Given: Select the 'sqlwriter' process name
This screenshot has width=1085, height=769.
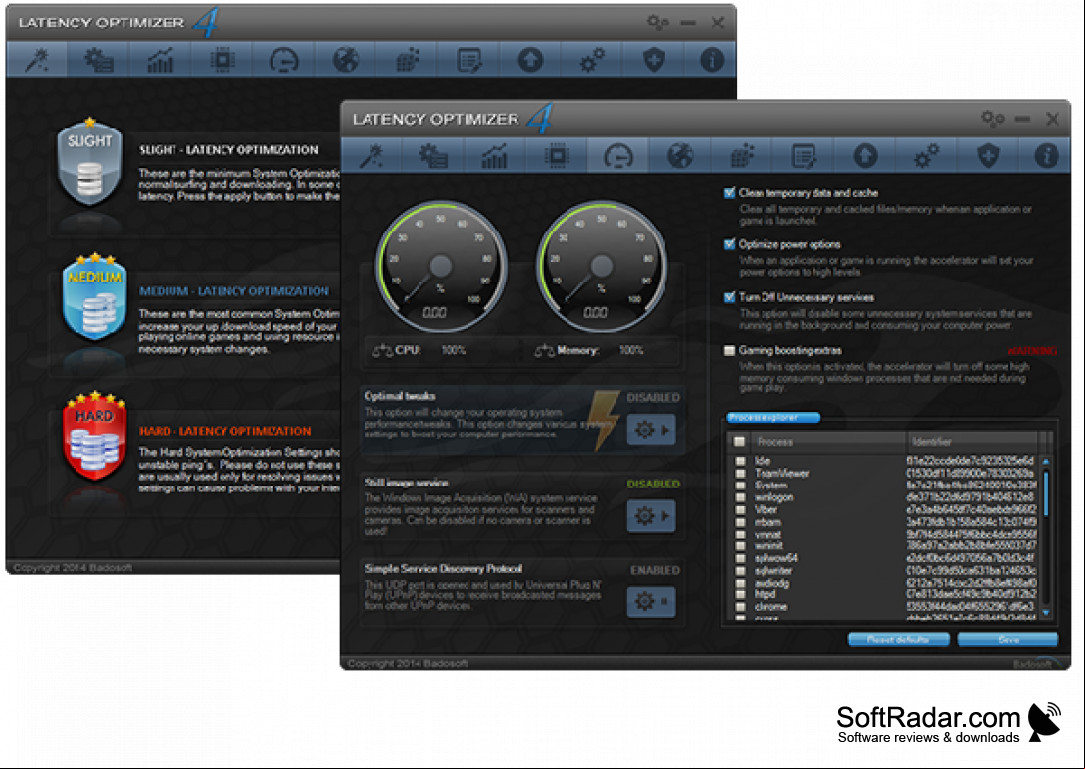Looking at the screenshot, I should pos(774,571).
